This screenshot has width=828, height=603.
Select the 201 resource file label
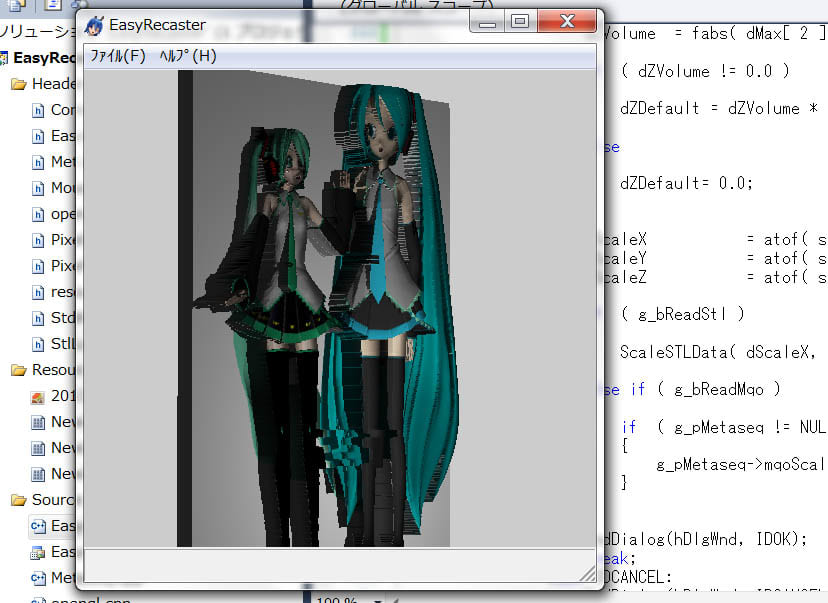click(63, 396)
